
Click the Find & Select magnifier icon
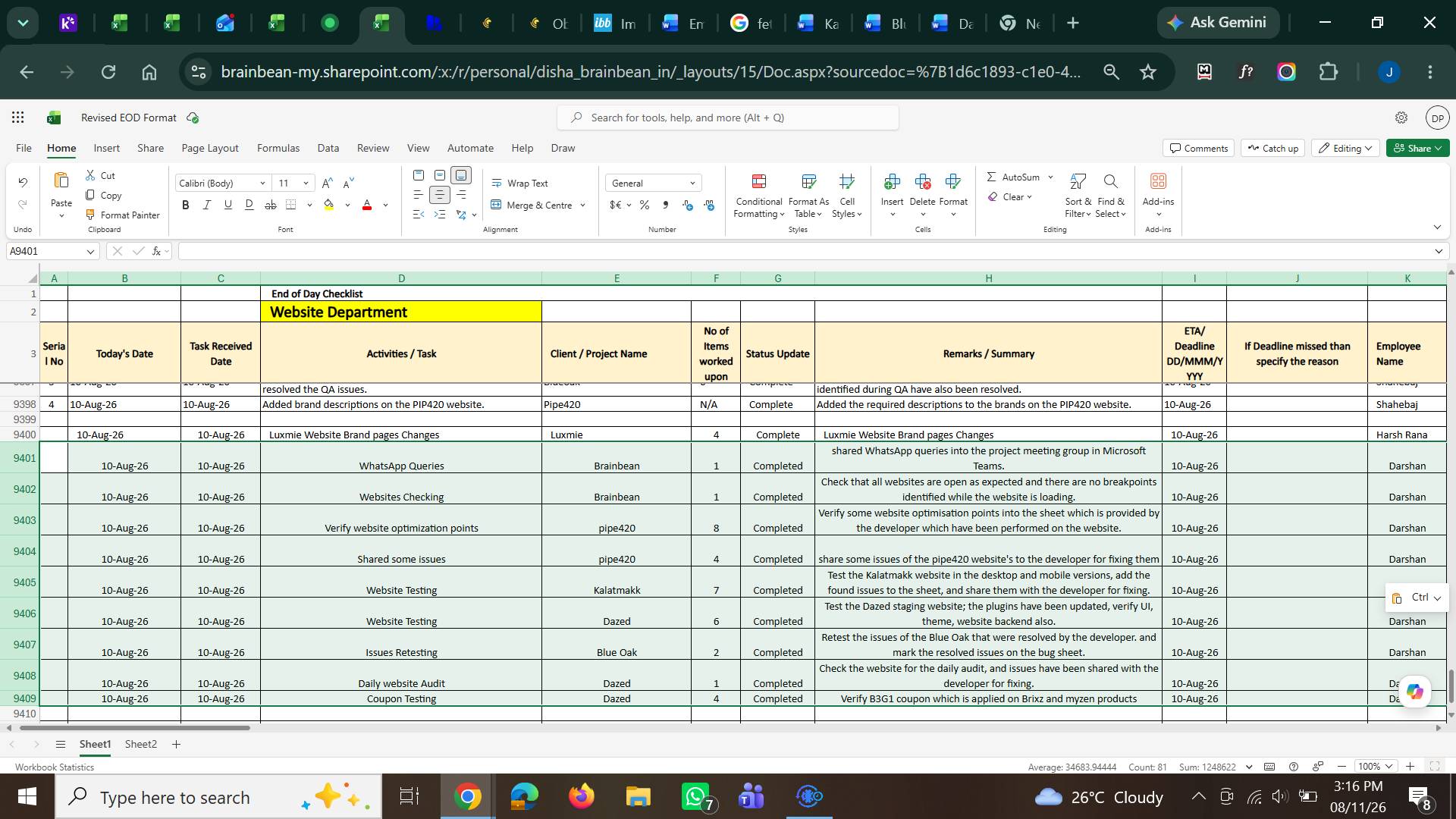click(1110, 181)
